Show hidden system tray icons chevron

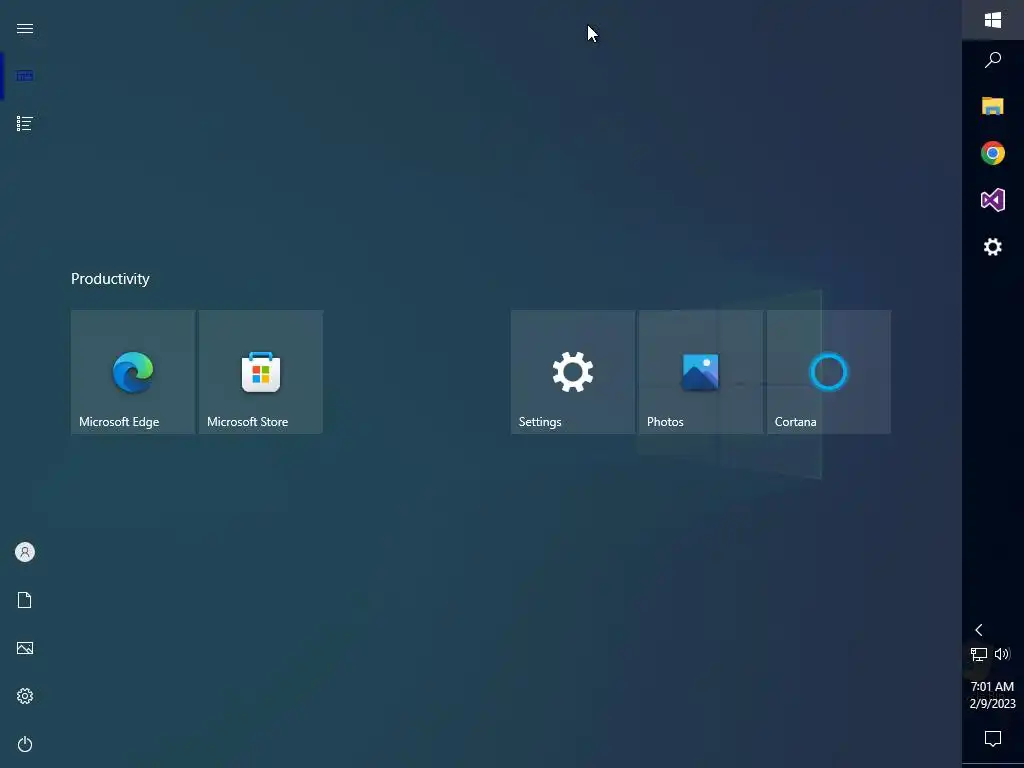978,630
